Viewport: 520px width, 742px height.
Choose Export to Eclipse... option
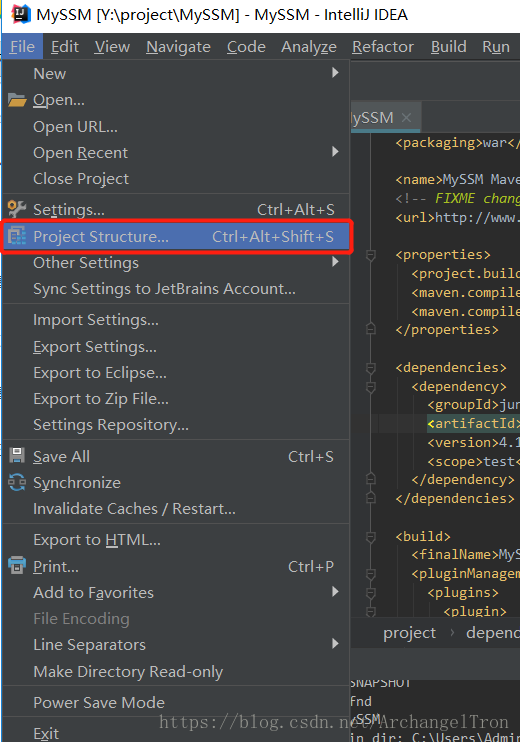(x=176, y=372)
